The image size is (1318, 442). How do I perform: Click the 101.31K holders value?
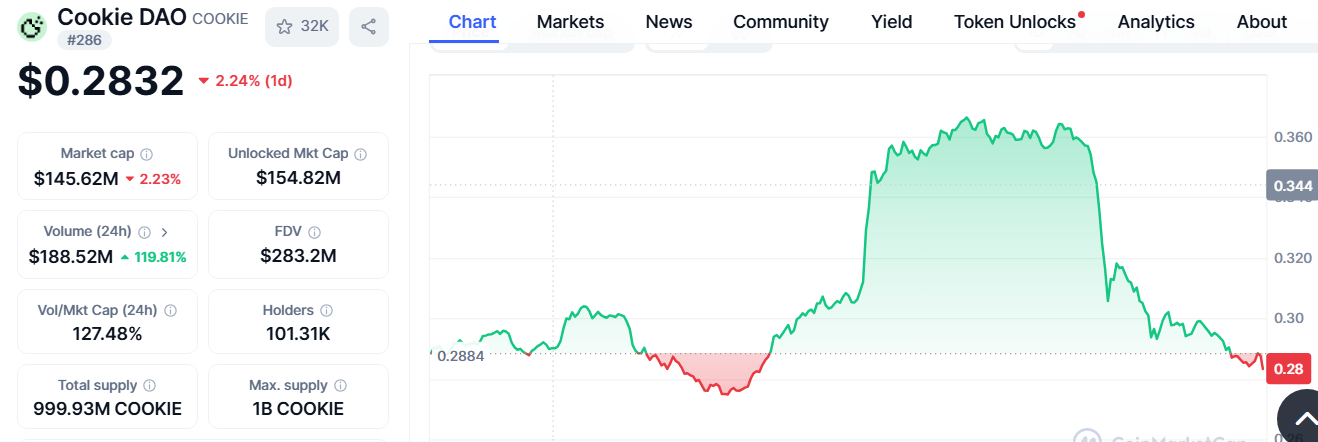point(298,334)
